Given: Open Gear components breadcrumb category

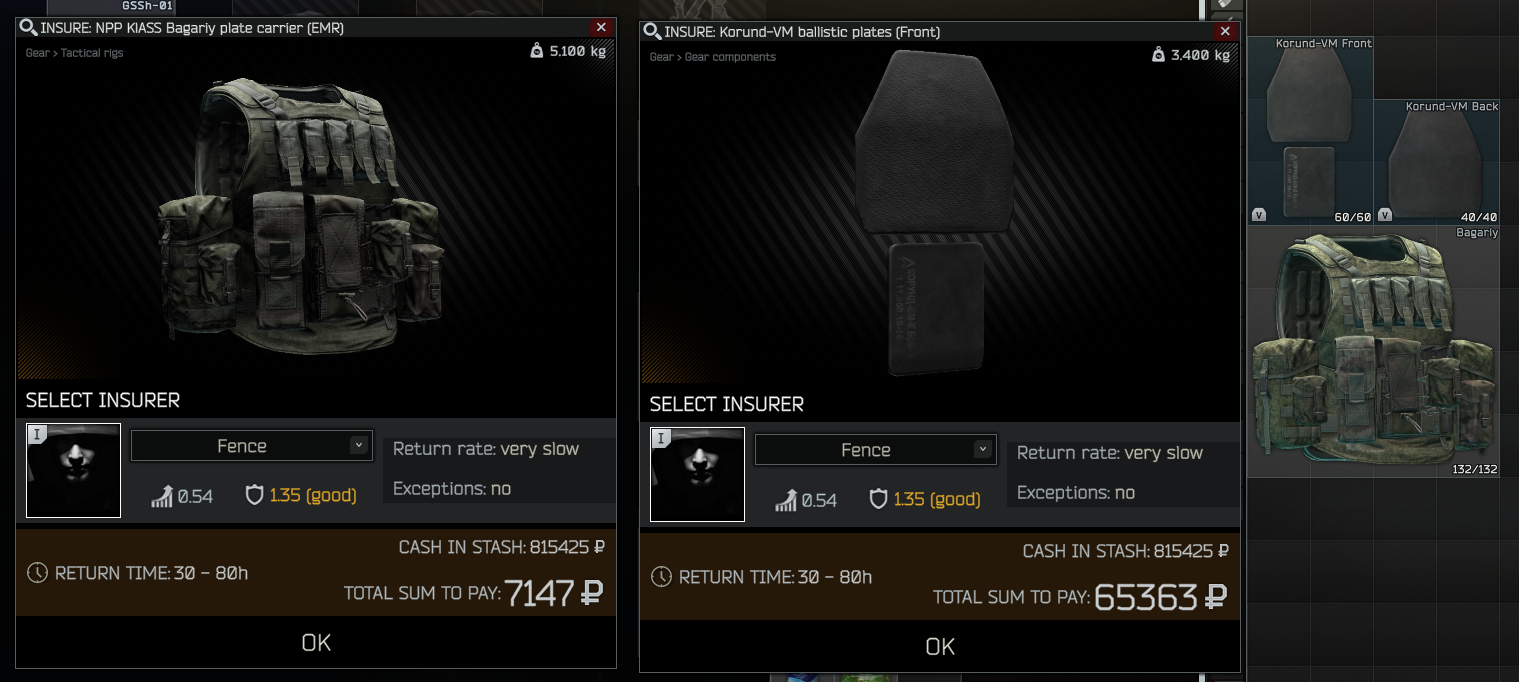Looking at the screenshot, I should pos(730,57).
